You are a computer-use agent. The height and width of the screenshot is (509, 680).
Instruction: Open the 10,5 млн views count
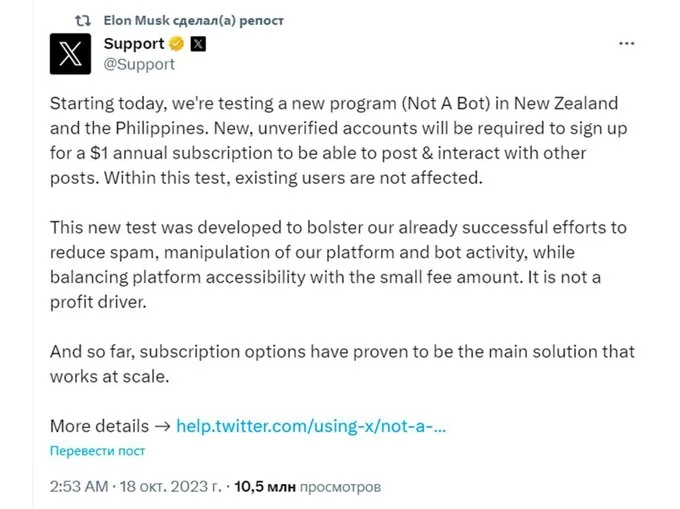tap(265, 486)
